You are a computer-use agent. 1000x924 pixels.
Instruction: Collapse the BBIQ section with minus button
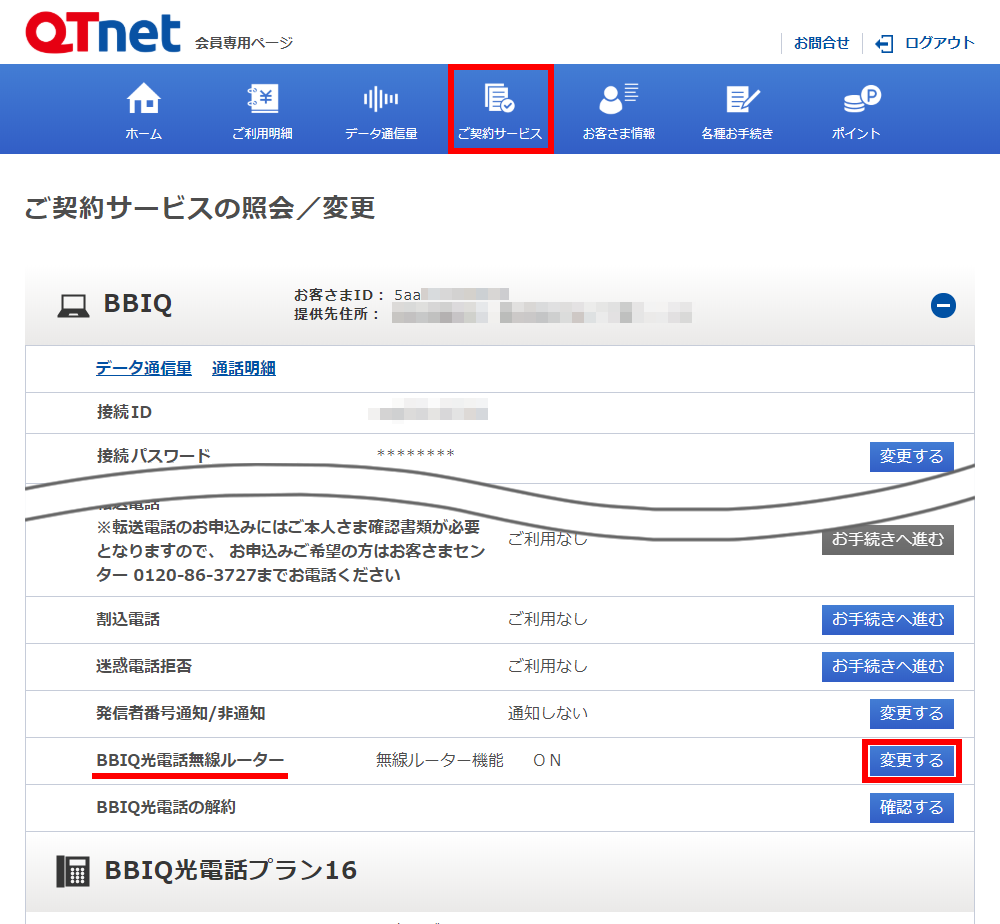tap(943, 306)
